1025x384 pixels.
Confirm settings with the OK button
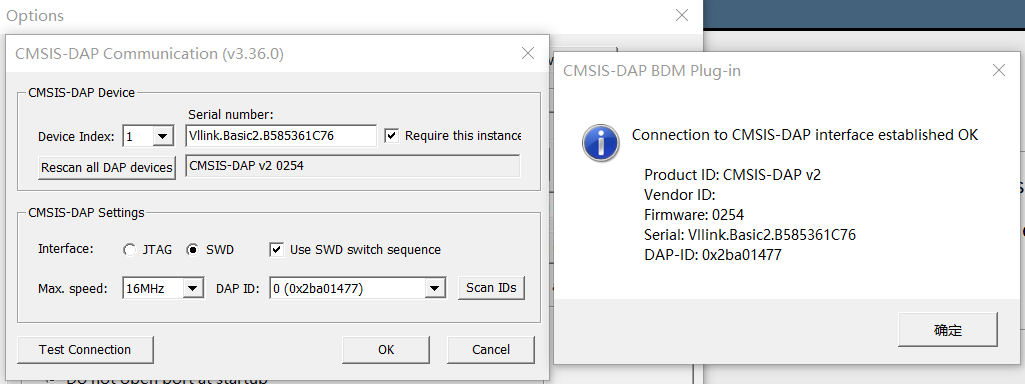pyautogui.click(x=386, y=349)
